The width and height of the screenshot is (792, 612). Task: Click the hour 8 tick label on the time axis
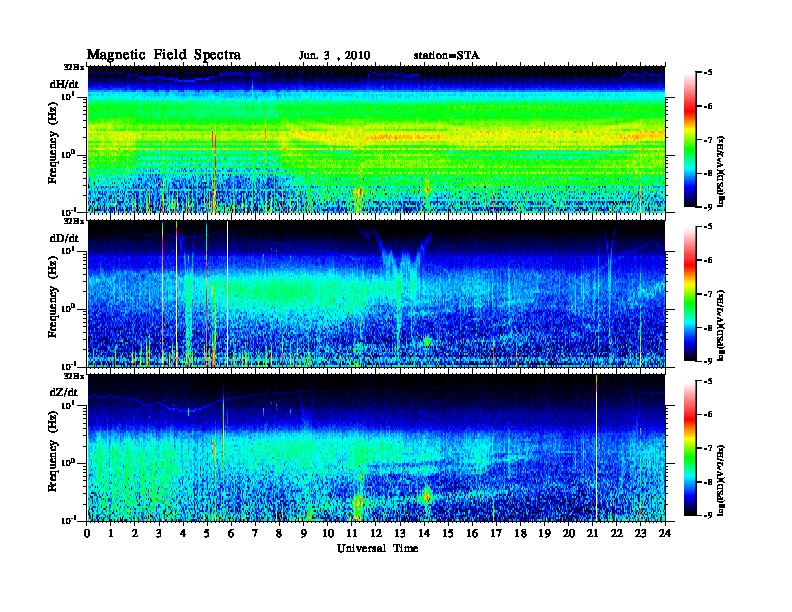point(279,533)
